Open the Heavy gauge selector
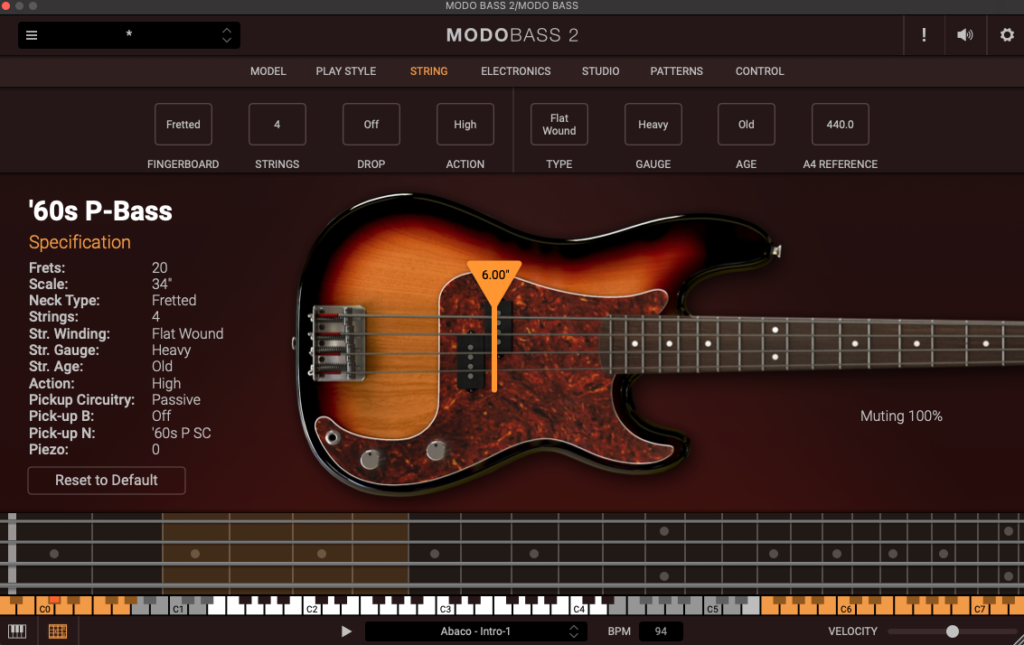Screen dimensions: 1024x645 (x=653, y=125)
